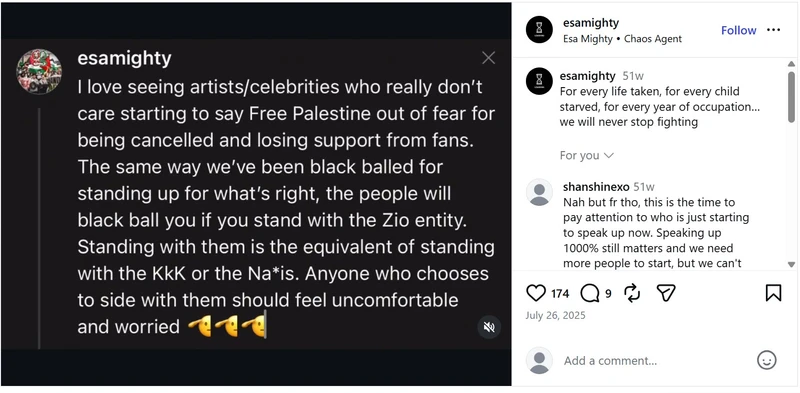Viewport: 800px width, 393px height.
Task: Follow the esamighty account
Action: click(738, 30)
